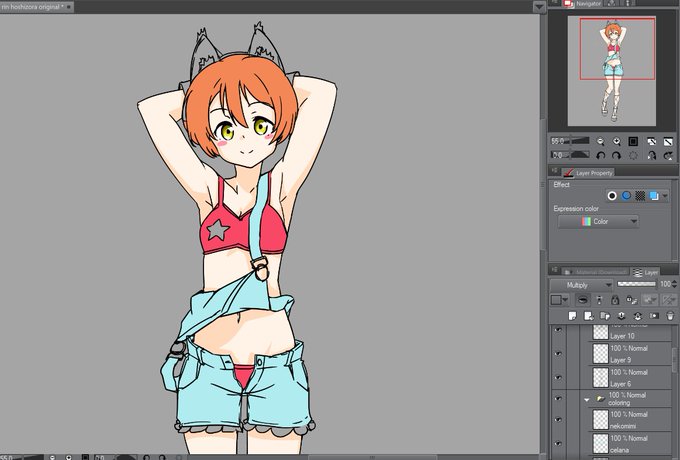Screen dimensions: 680x460
Task: Create a new layer folder
Action: [605, 316]
